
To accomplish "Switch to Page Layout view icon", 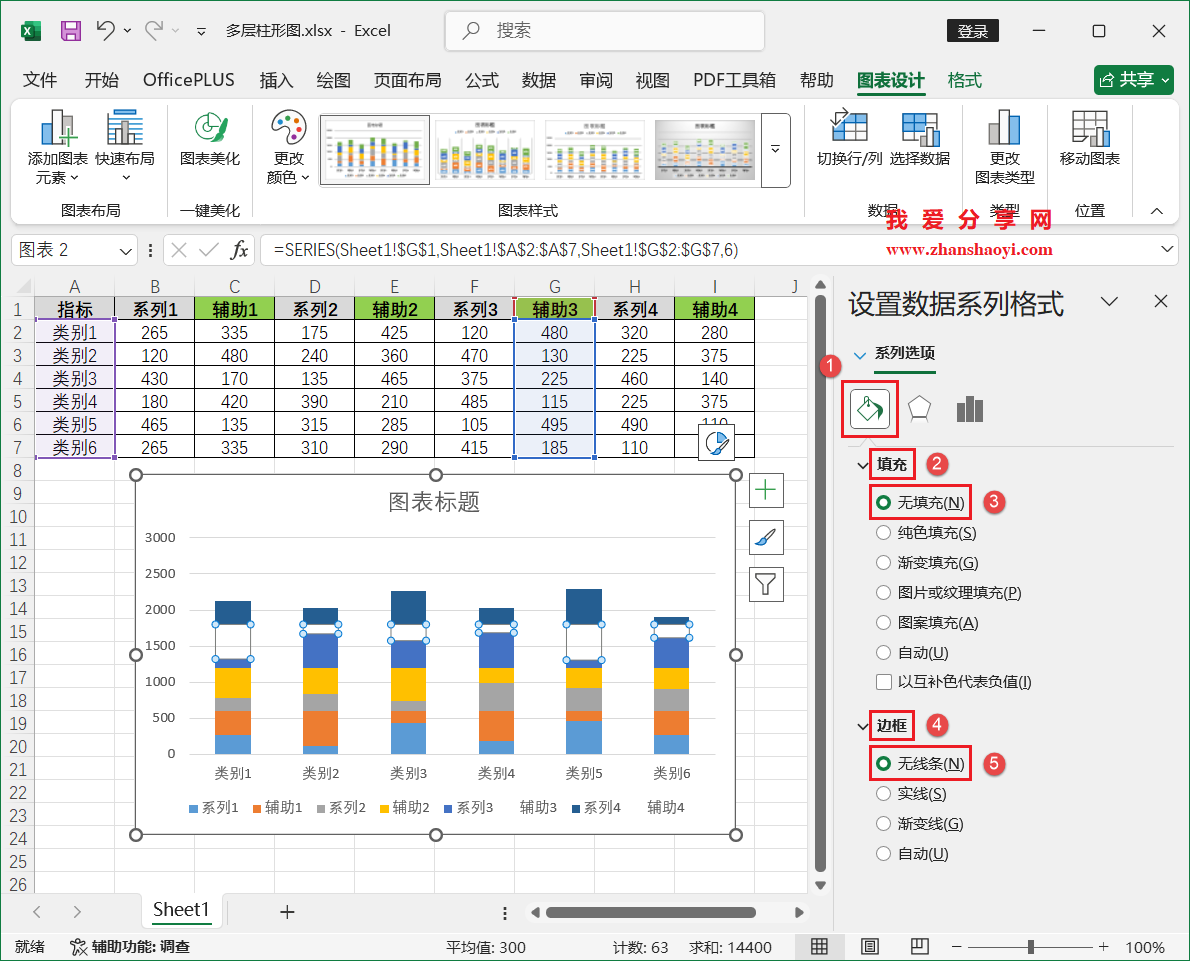I will (x=870, y=947).
